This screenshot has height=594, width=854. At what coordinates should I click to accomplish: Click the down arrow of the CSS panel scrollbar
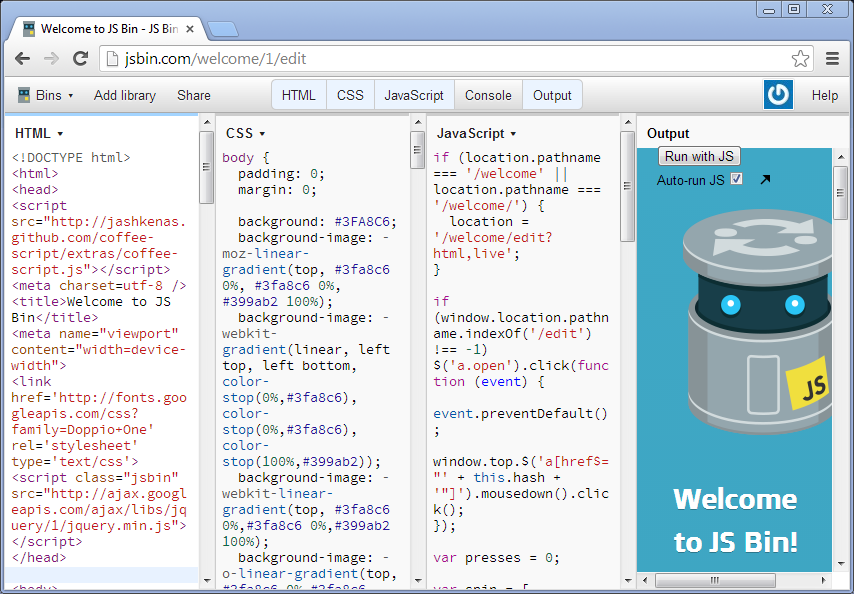(x=418, y=580)
